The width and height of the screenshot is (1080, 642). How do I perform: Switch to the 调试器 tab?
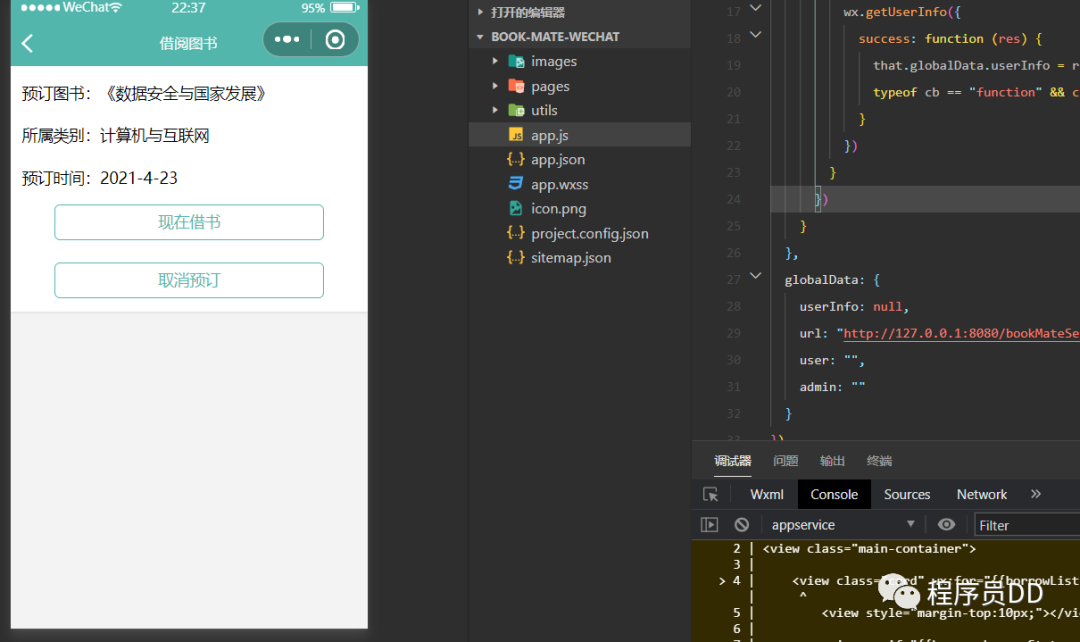coord(732,461)
